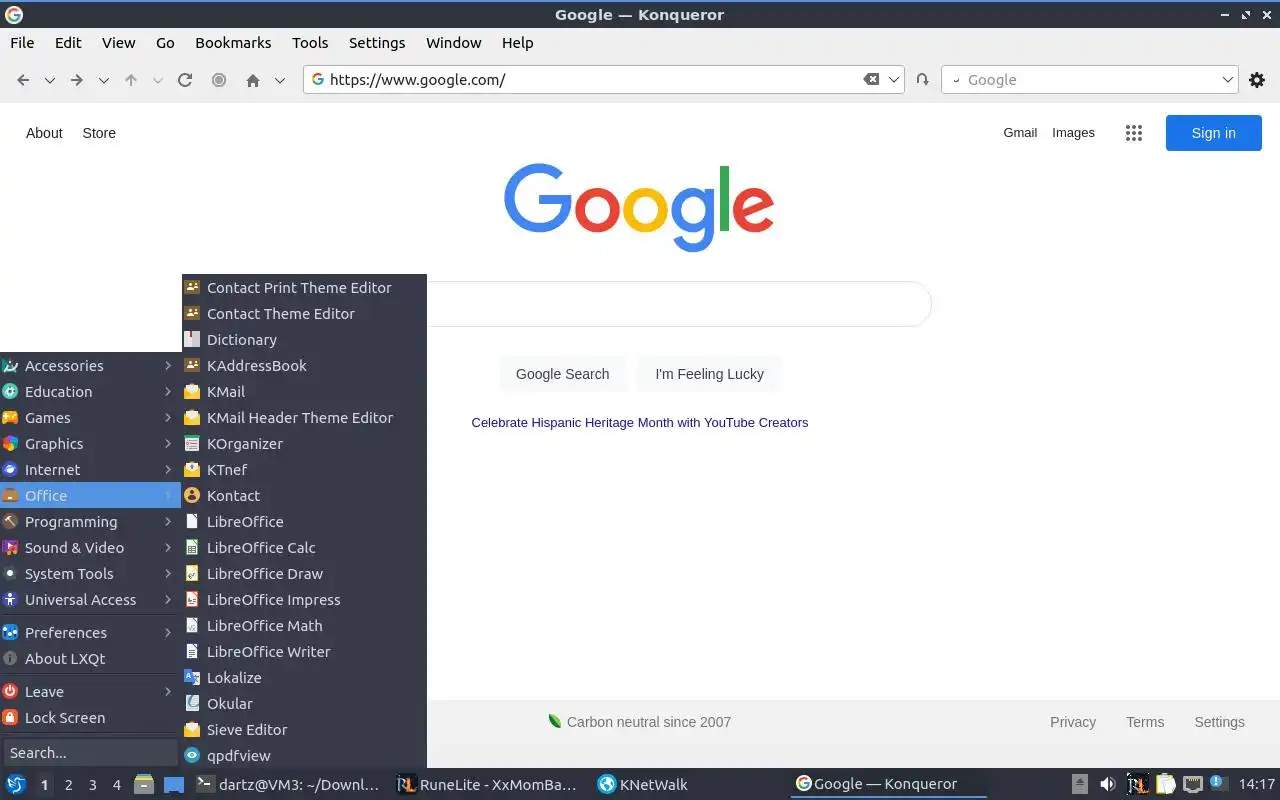1280x800 pixels.
Task: Launch KOrganizer
Action: [x=304, y=444]
